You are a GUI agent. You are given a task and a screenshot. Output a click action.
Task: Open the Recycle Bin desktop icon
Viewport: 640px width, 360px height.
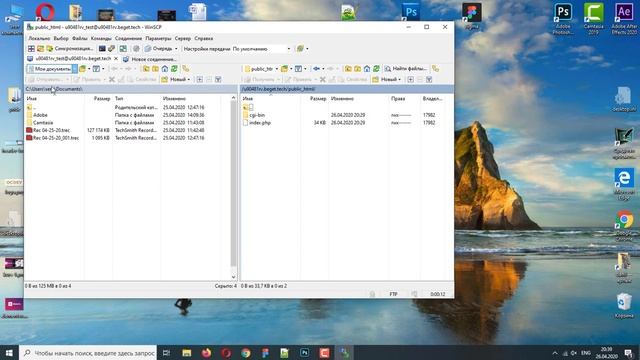(x=624, y=305)
